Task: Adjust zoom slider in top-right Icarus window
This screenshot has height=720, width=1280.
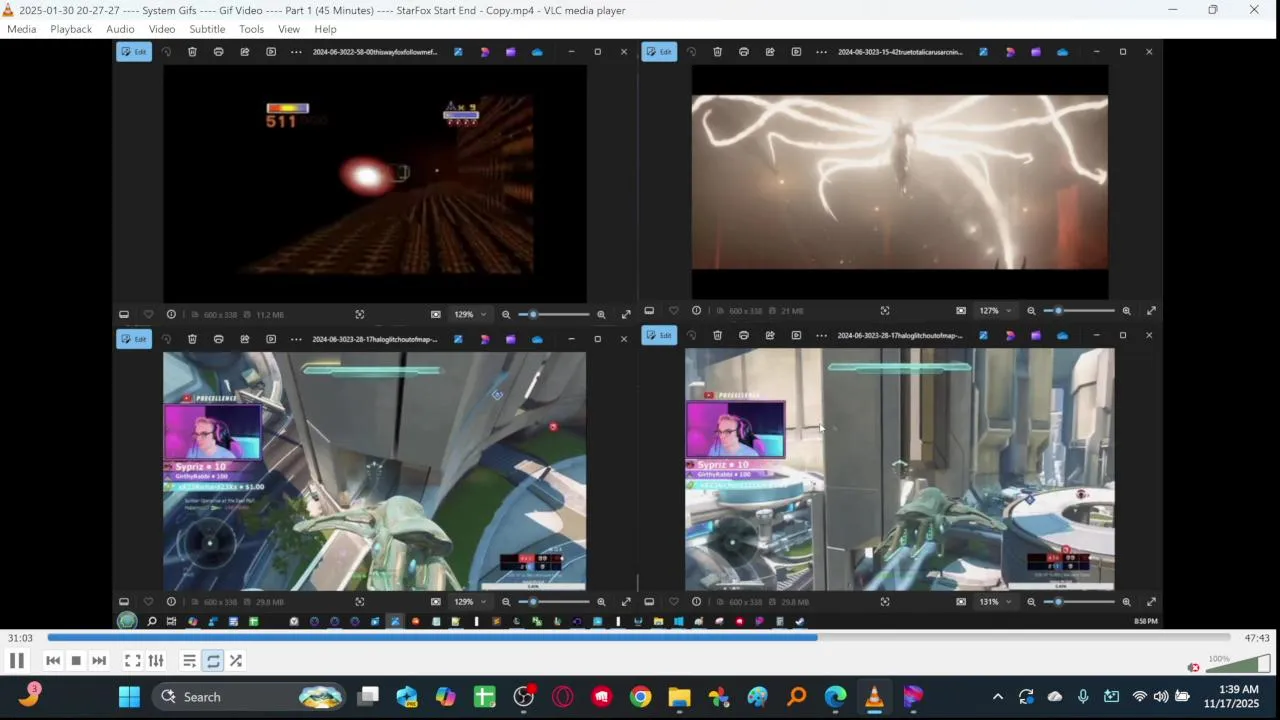Action: 1078,311
